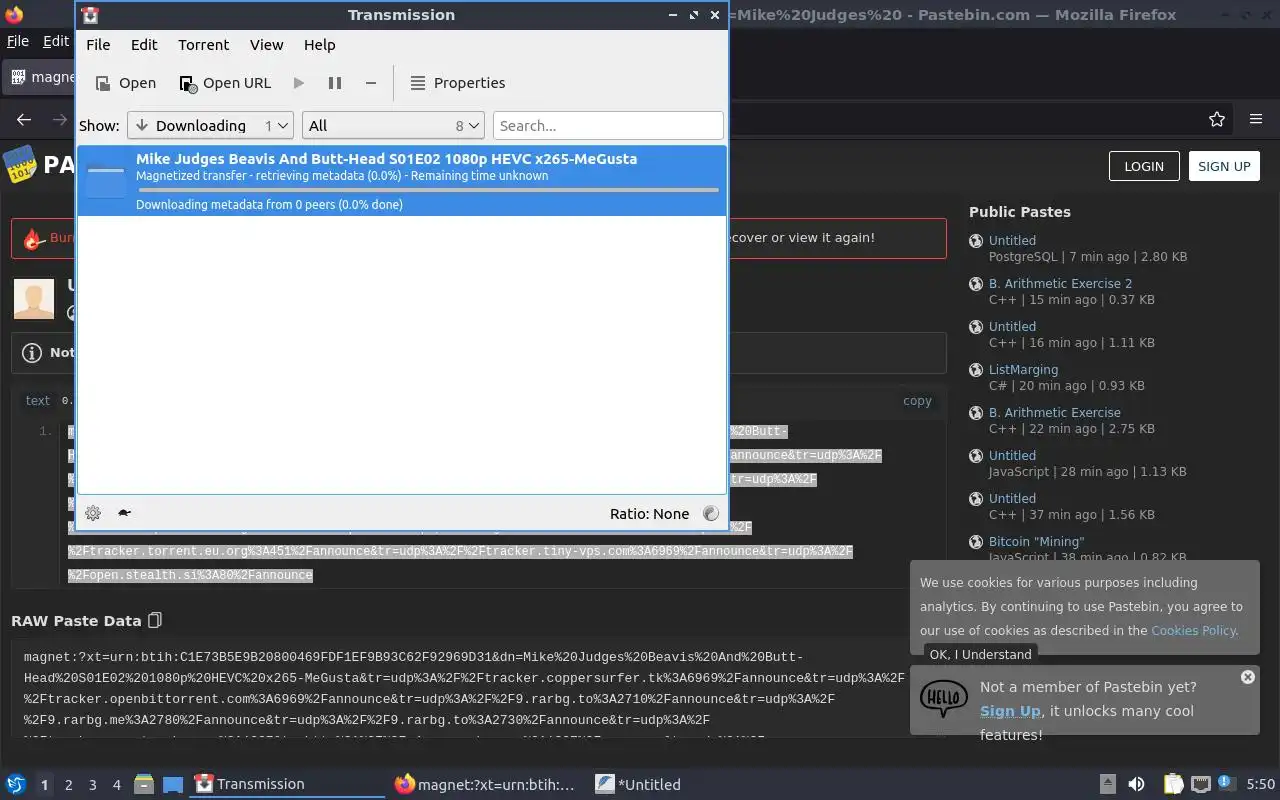Image resolution: width=1280 pixels, height=800 pixels.
Task: Go back in Firefox
Action: coord(24,119)
